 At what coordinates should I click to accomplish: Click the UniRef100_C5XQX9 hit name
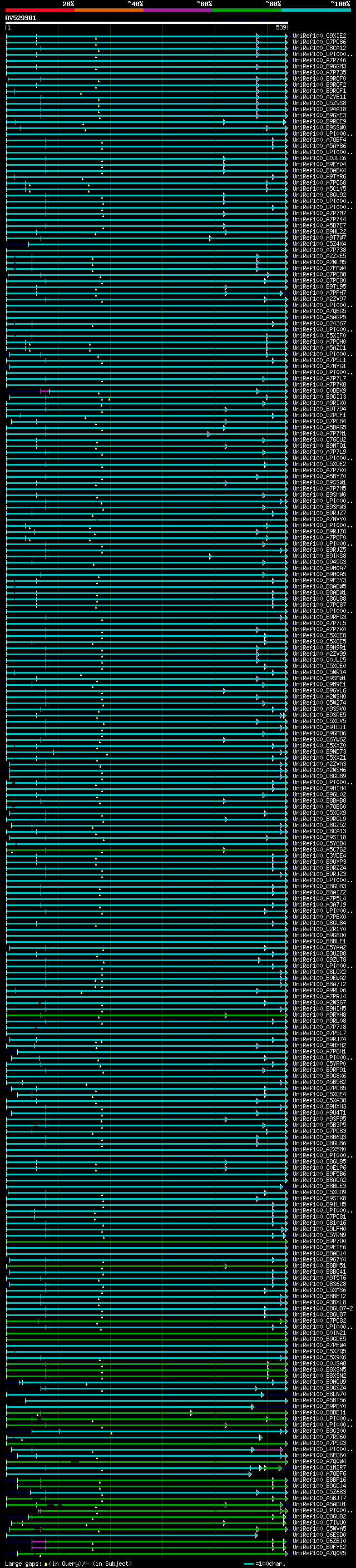[x=319, y=813]
